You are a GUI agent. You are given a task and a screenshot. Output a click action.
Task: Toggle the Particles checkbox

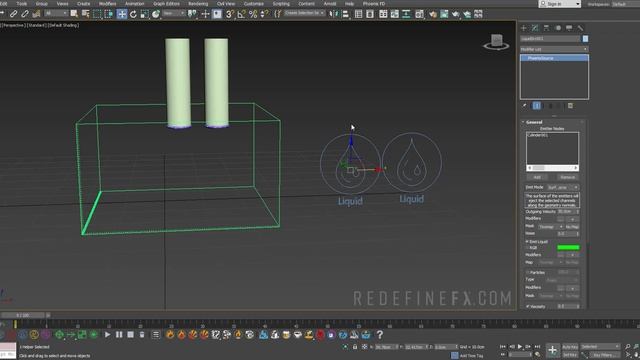527,272
